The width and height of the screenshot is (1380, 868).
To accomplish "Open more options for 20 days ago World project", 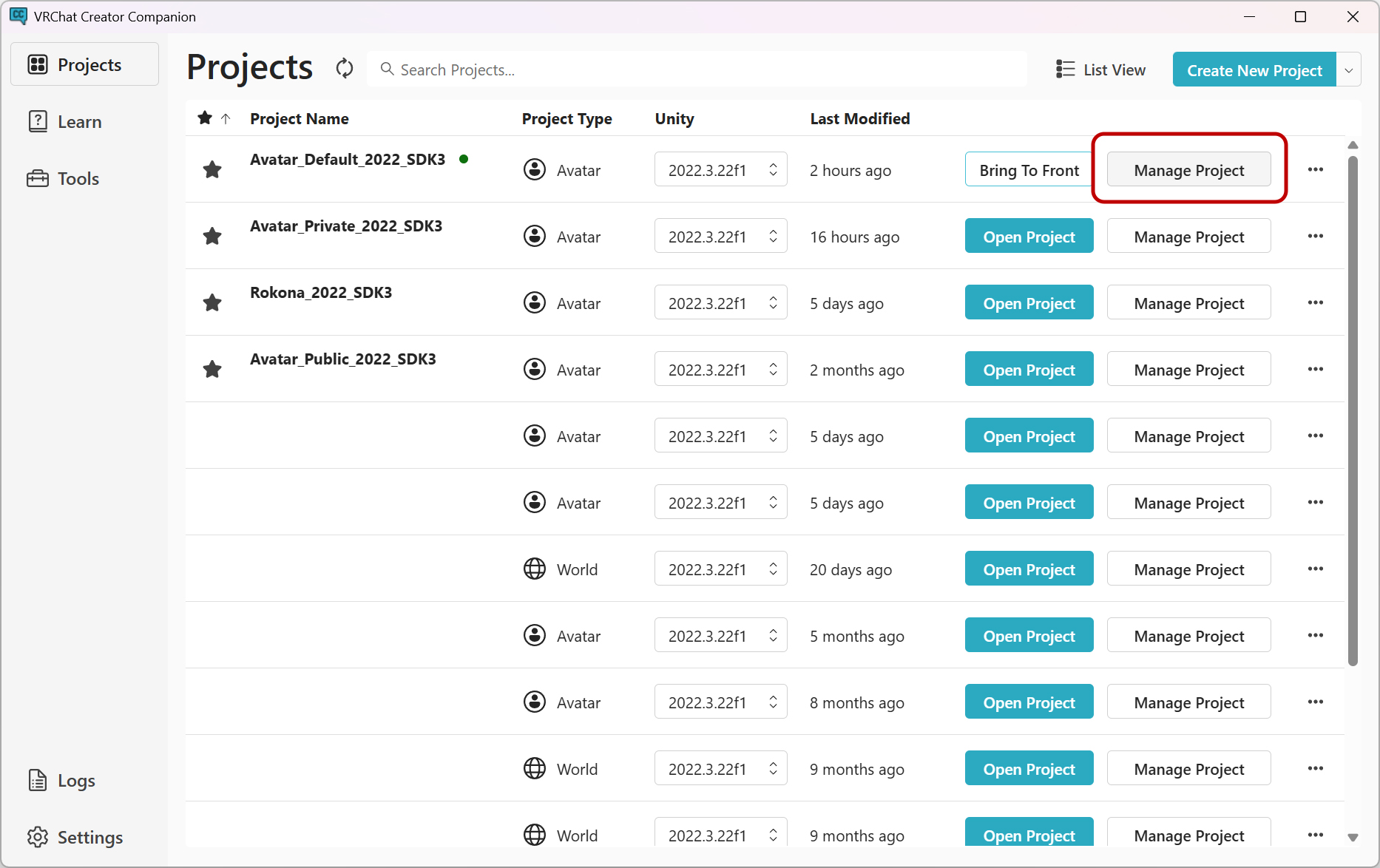I will (1315, 569).
